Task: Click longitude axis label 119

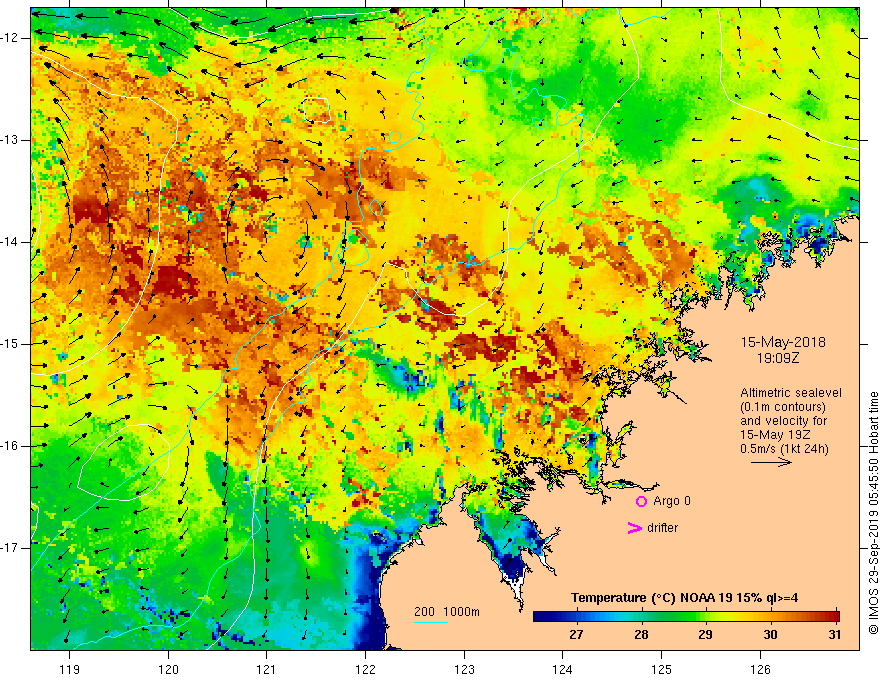Action: [x=70, y=669]
